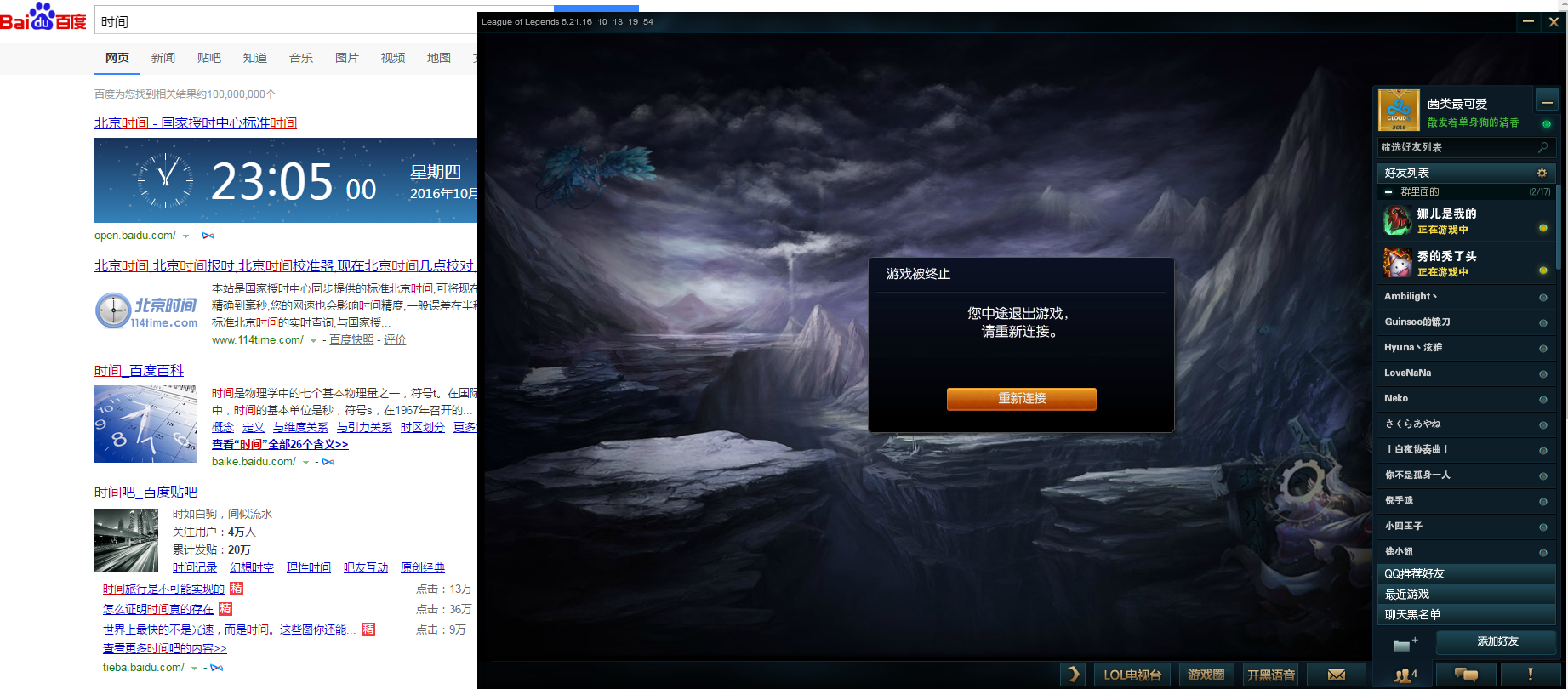The width and height of the screenshot is (1568, 689).
Task: Expand the 最近游戏 section
Action: click(1466, 594)
